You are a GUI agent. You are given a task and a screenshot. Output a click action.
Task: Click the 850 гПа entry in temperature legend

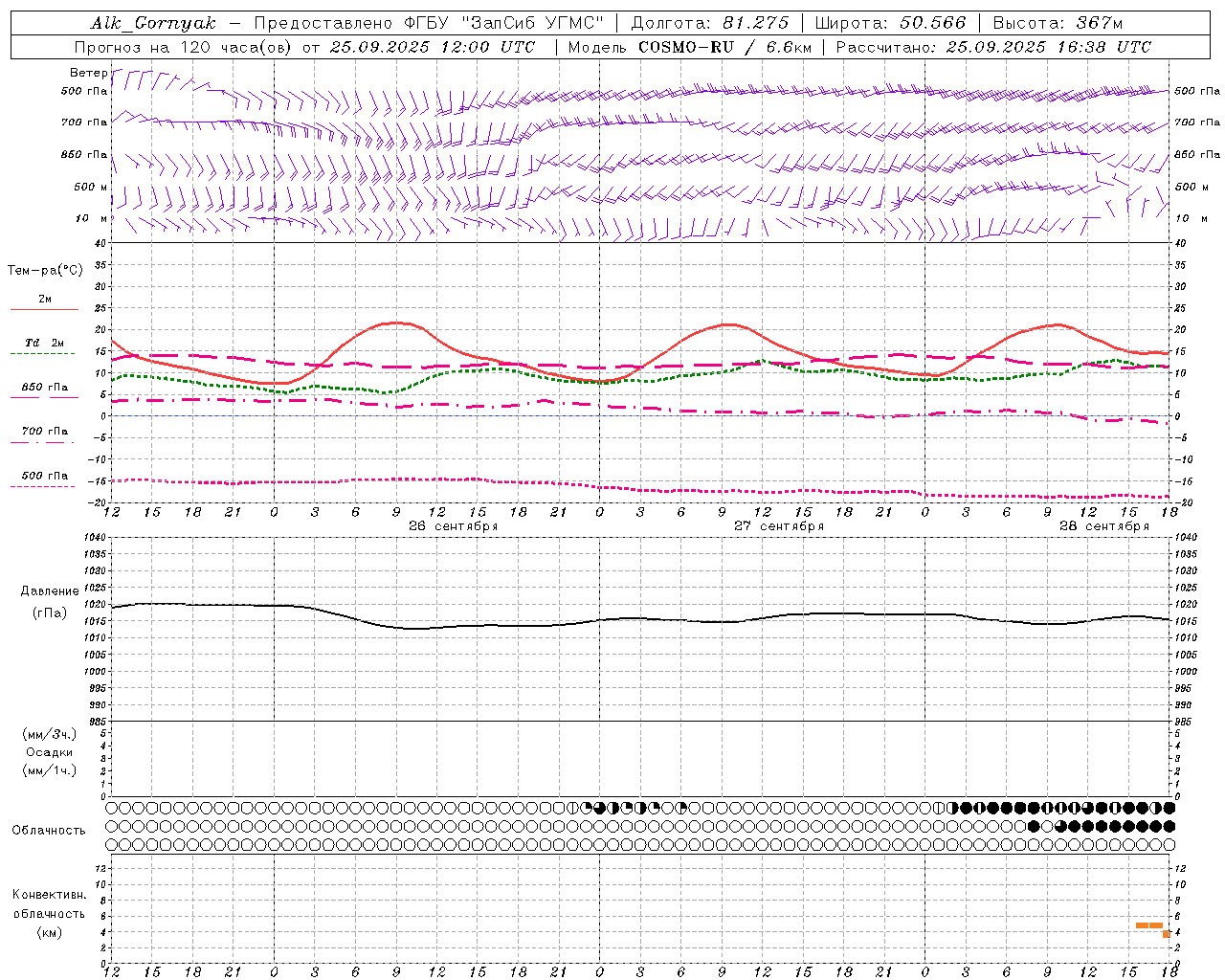pyautogui.click(x=45, y=388)
